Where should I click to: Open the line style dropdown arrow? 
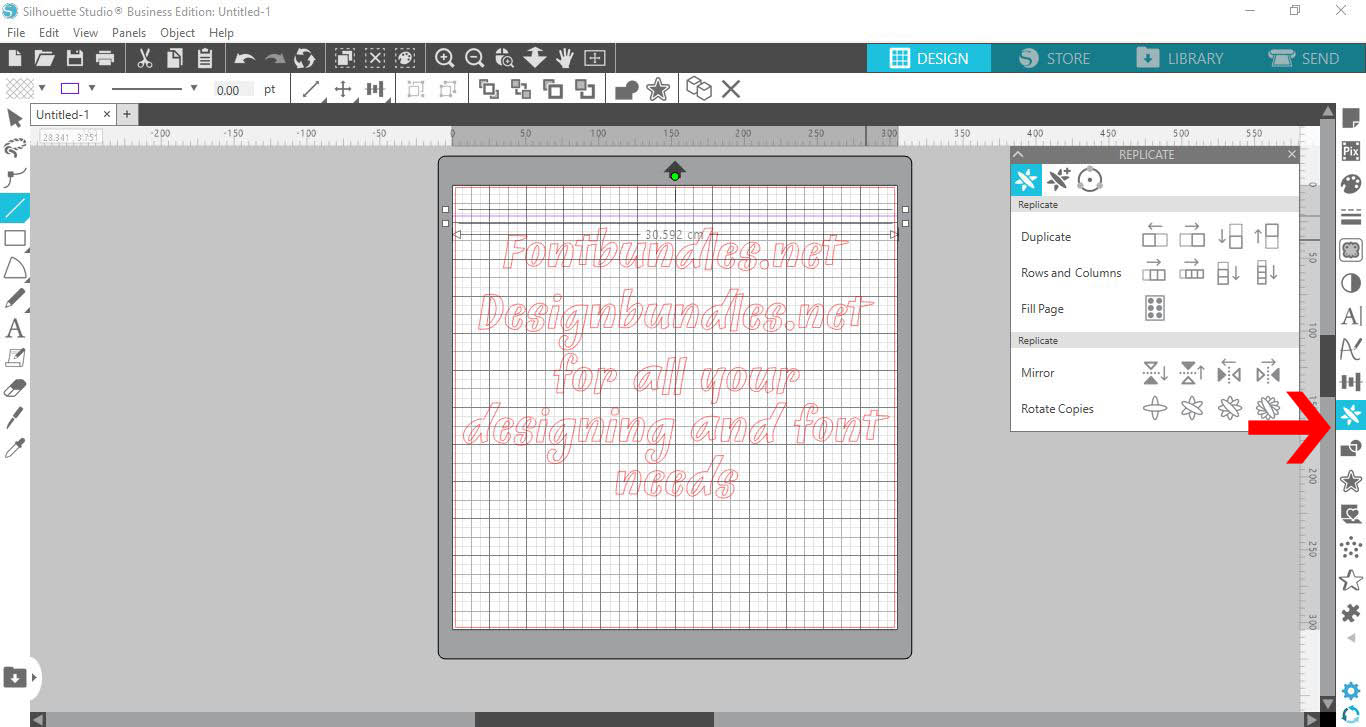tap(194, 88)
